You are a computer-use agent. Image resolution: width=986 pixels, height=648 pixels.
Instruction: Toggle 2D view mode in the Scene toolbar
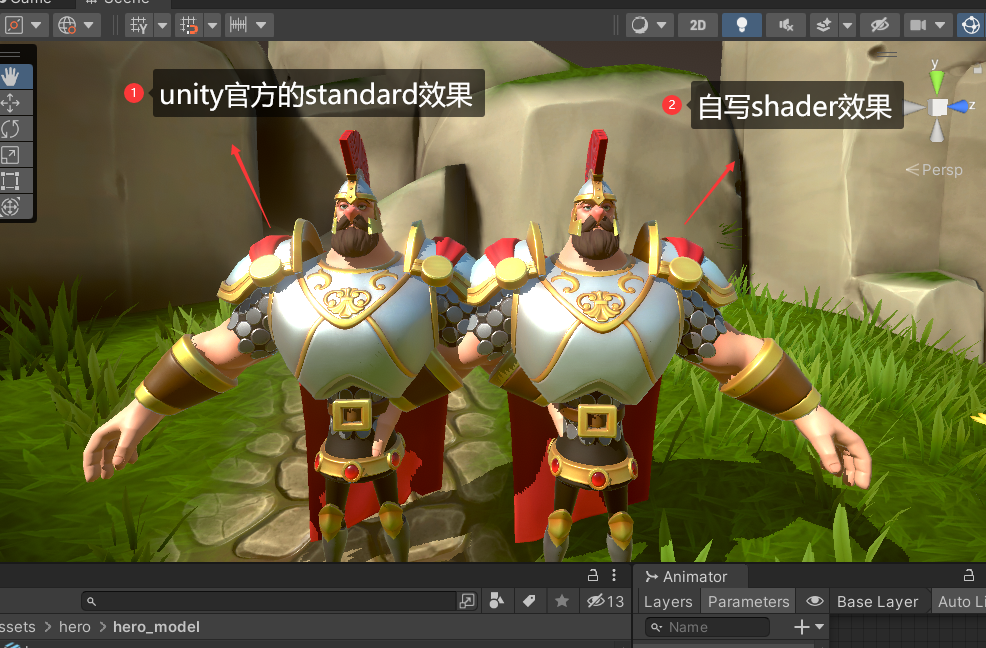tap(697, 25)
